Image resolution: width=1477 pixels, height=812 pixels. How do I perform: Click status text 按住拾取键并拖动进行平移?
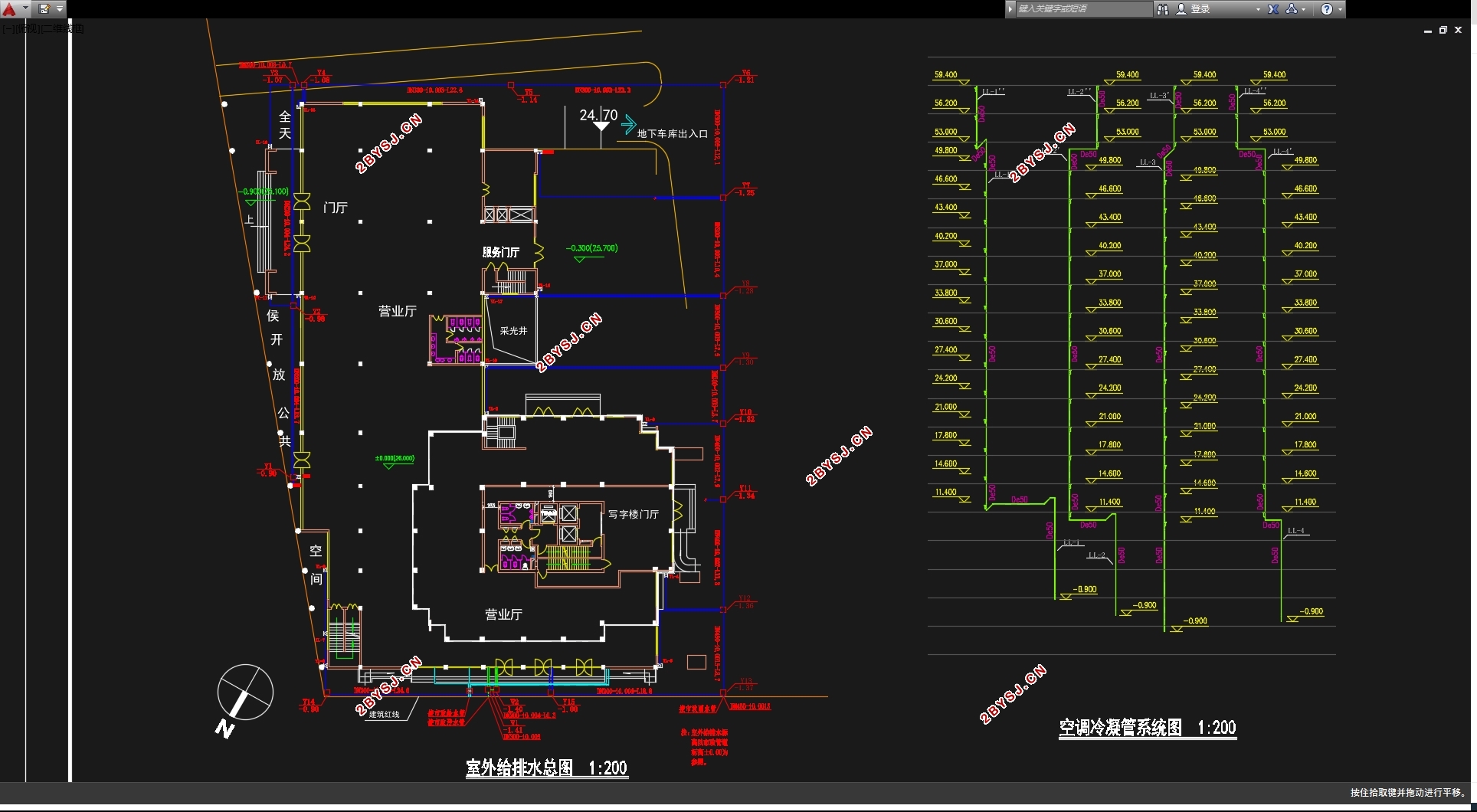1408,792
